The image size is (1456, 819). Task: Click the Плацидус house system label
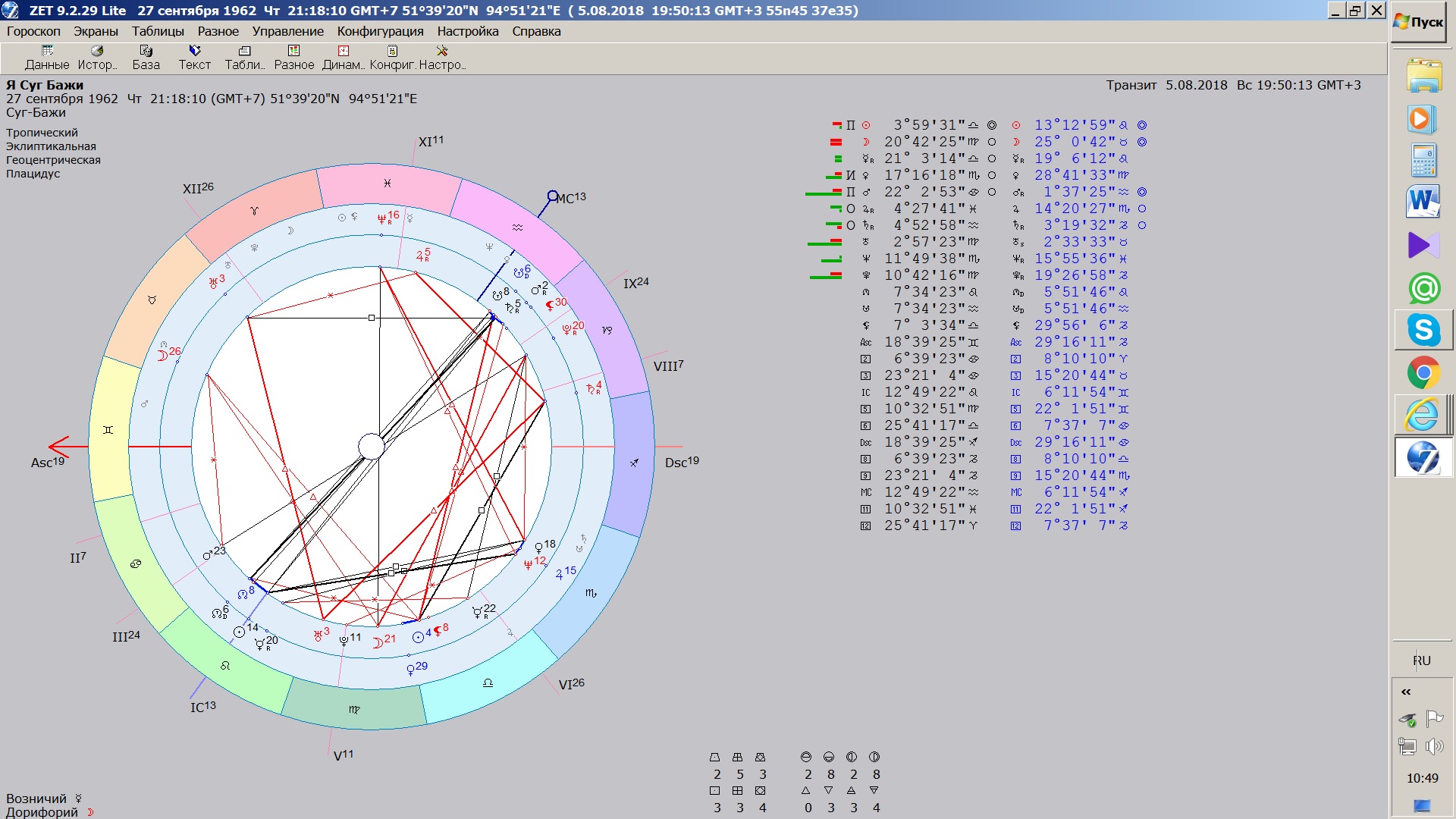pyautogui.click(x=33, y=174)
